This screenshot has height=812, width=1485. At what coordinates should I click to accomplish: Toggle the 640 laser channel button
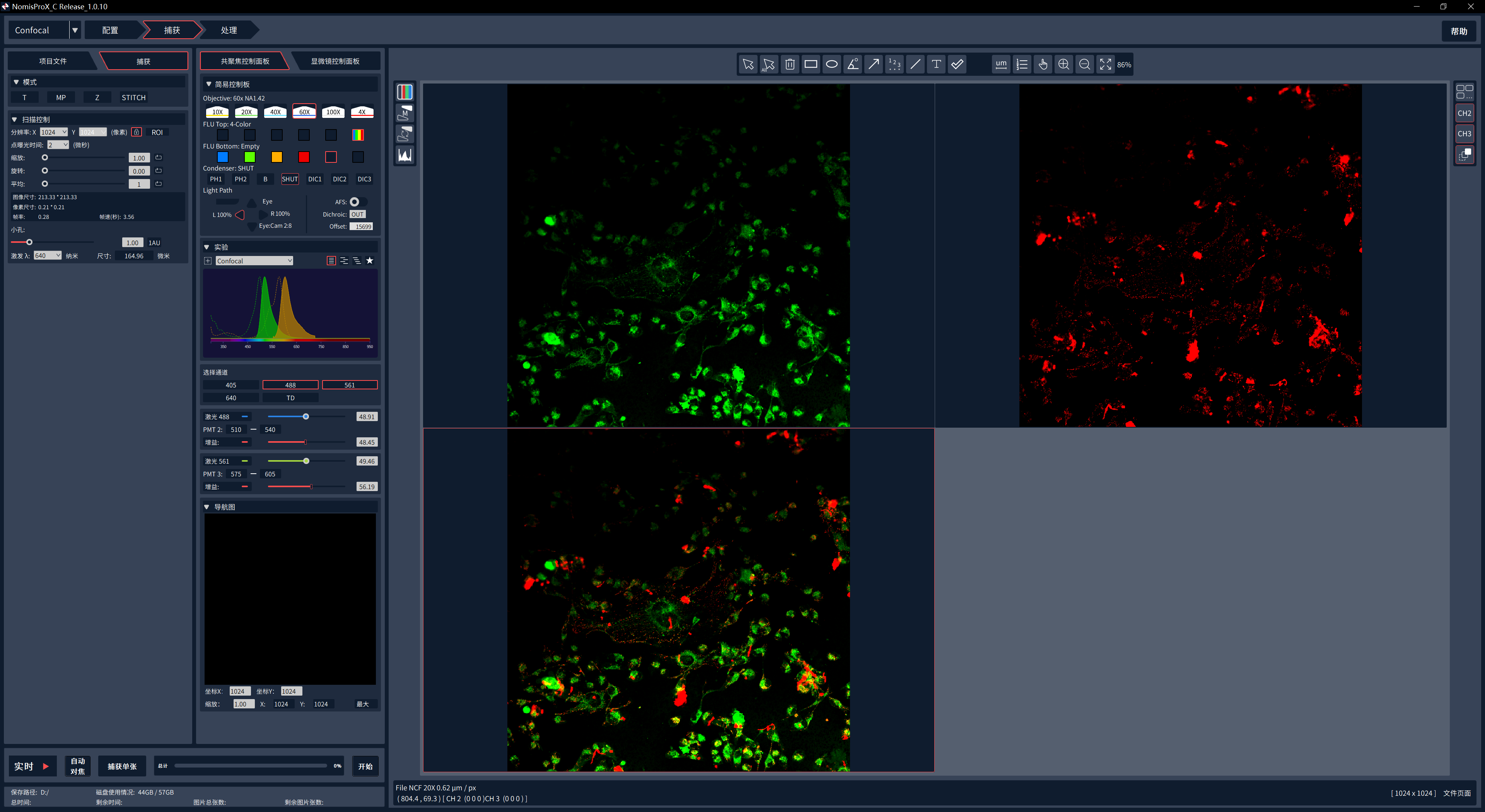click(230, 397)
